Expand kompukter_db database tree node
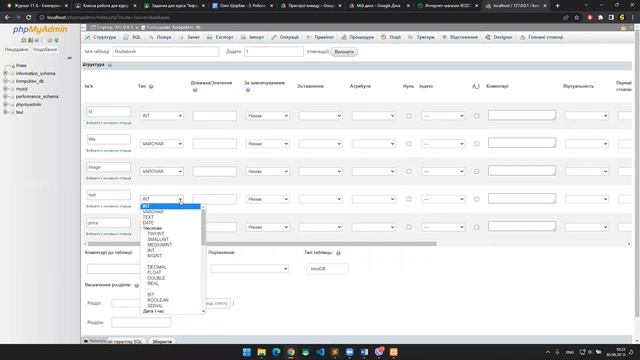The height and width of the screenshot is (360, 640). click(5, 81)
